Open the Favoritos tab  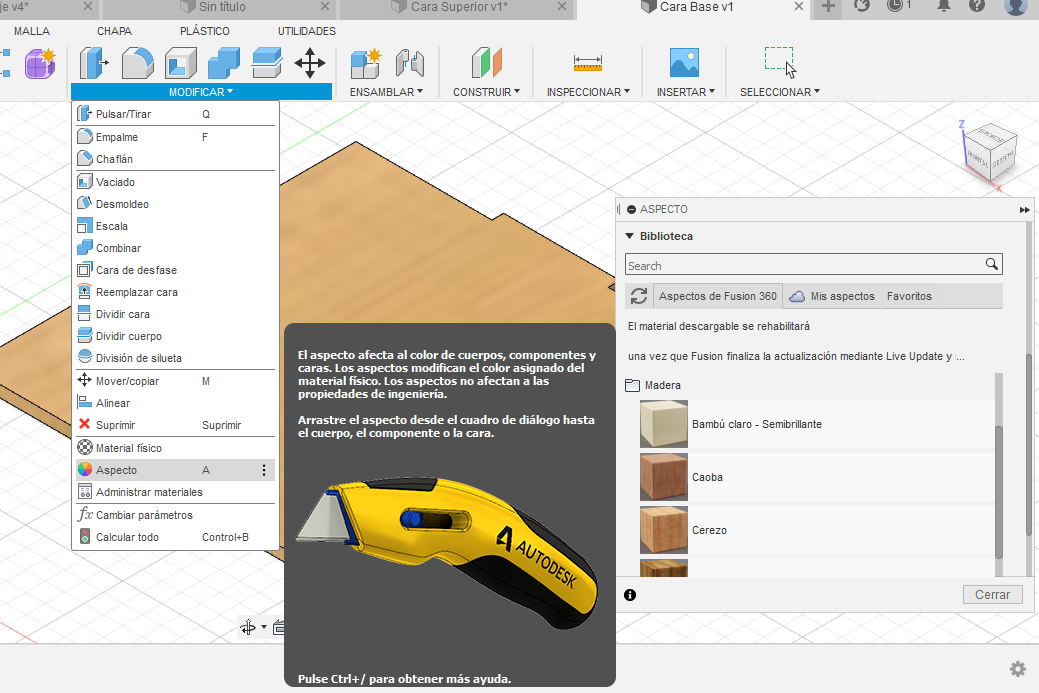tap(909, 296)
